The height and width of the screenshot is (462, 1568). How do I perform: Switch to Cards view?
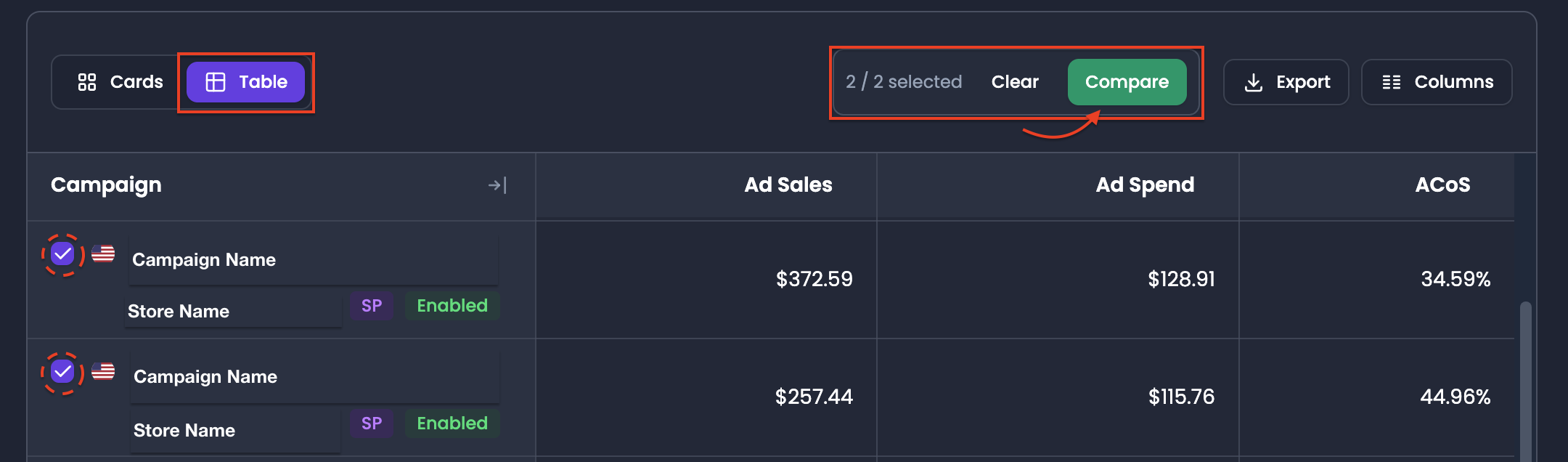click(x=121, y=82)
